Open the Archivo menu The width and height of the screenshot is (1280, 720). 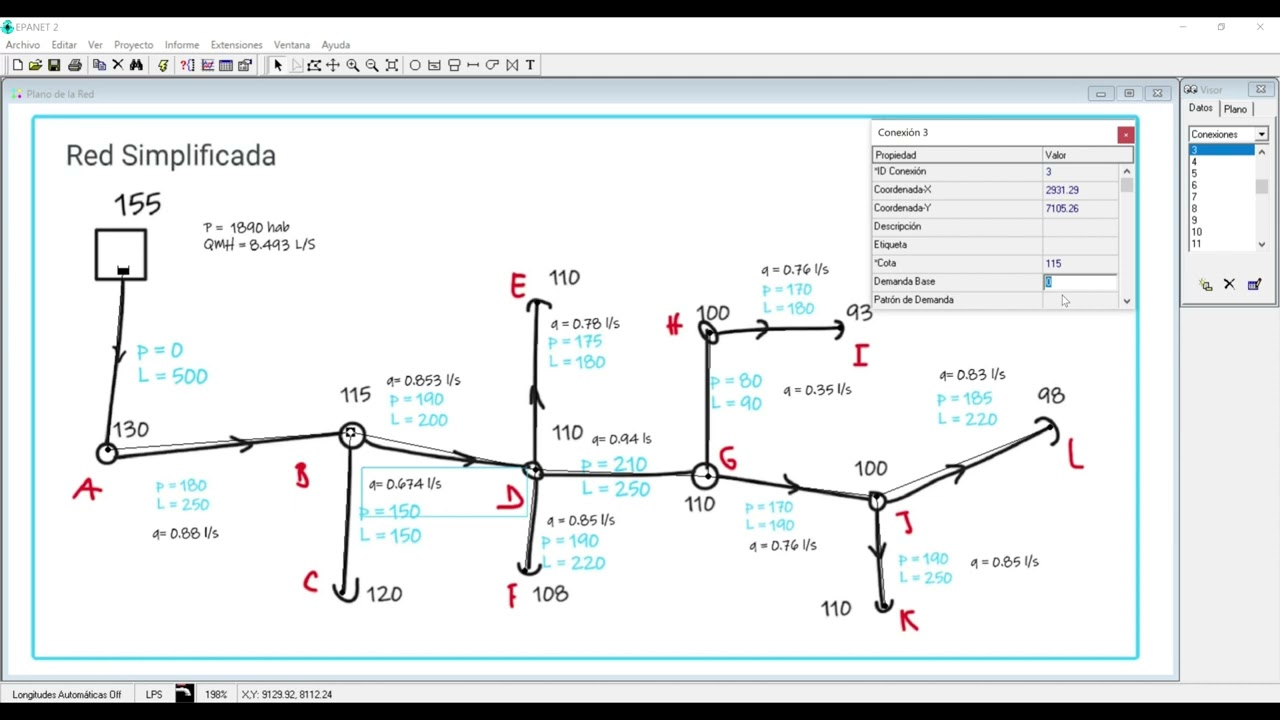click(22, 45)
